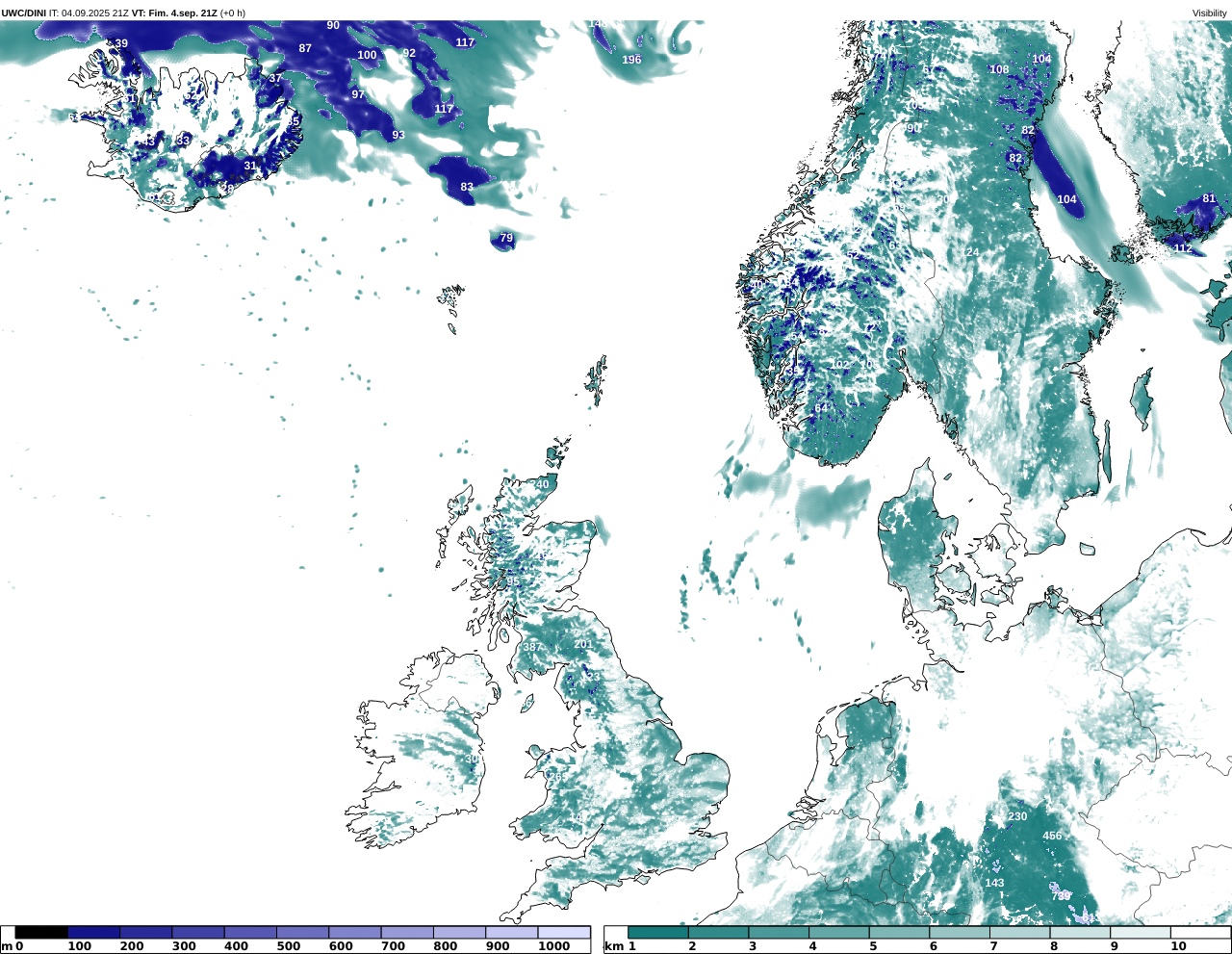Click the '456' visibility value over Germany
The height and width of the screenshot is (954, 1232).
(1053, 836)
